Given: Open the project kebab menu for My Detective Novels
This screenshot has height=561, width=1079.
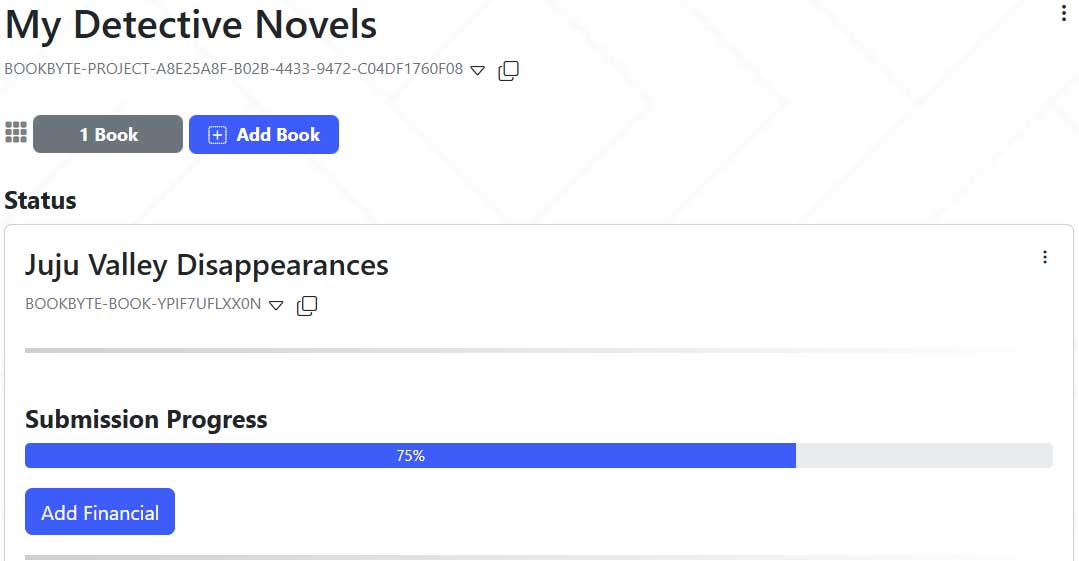Looking at the screenshot, I should [1064, 13].
